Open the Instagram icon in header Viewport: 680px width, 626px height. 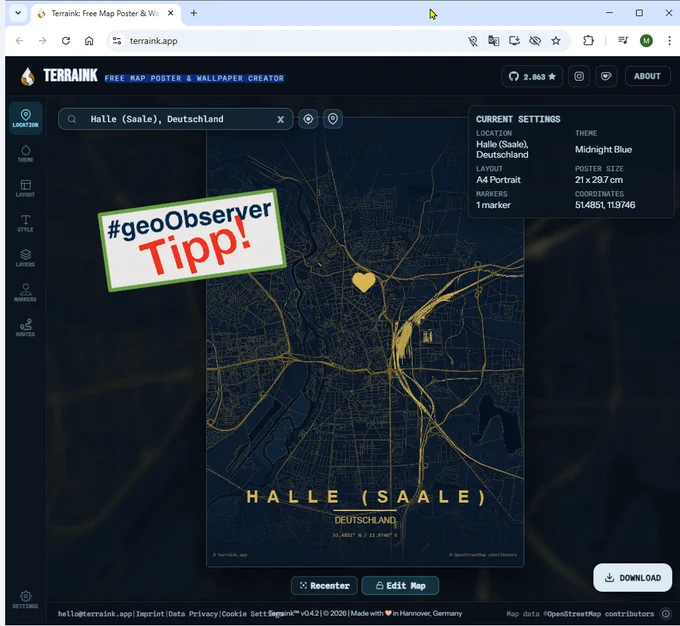[x=579, y=76]
